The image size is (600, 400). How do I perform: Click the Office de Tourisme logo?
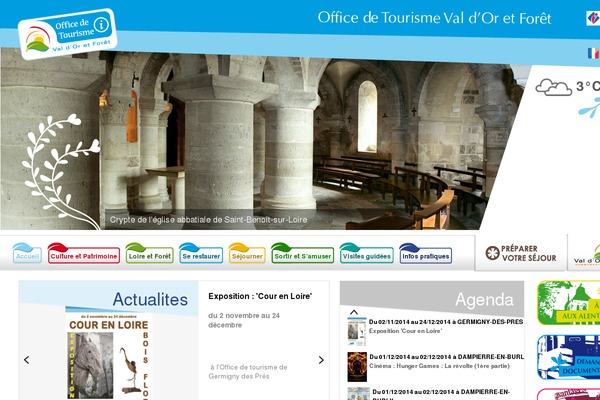point(67,34)
